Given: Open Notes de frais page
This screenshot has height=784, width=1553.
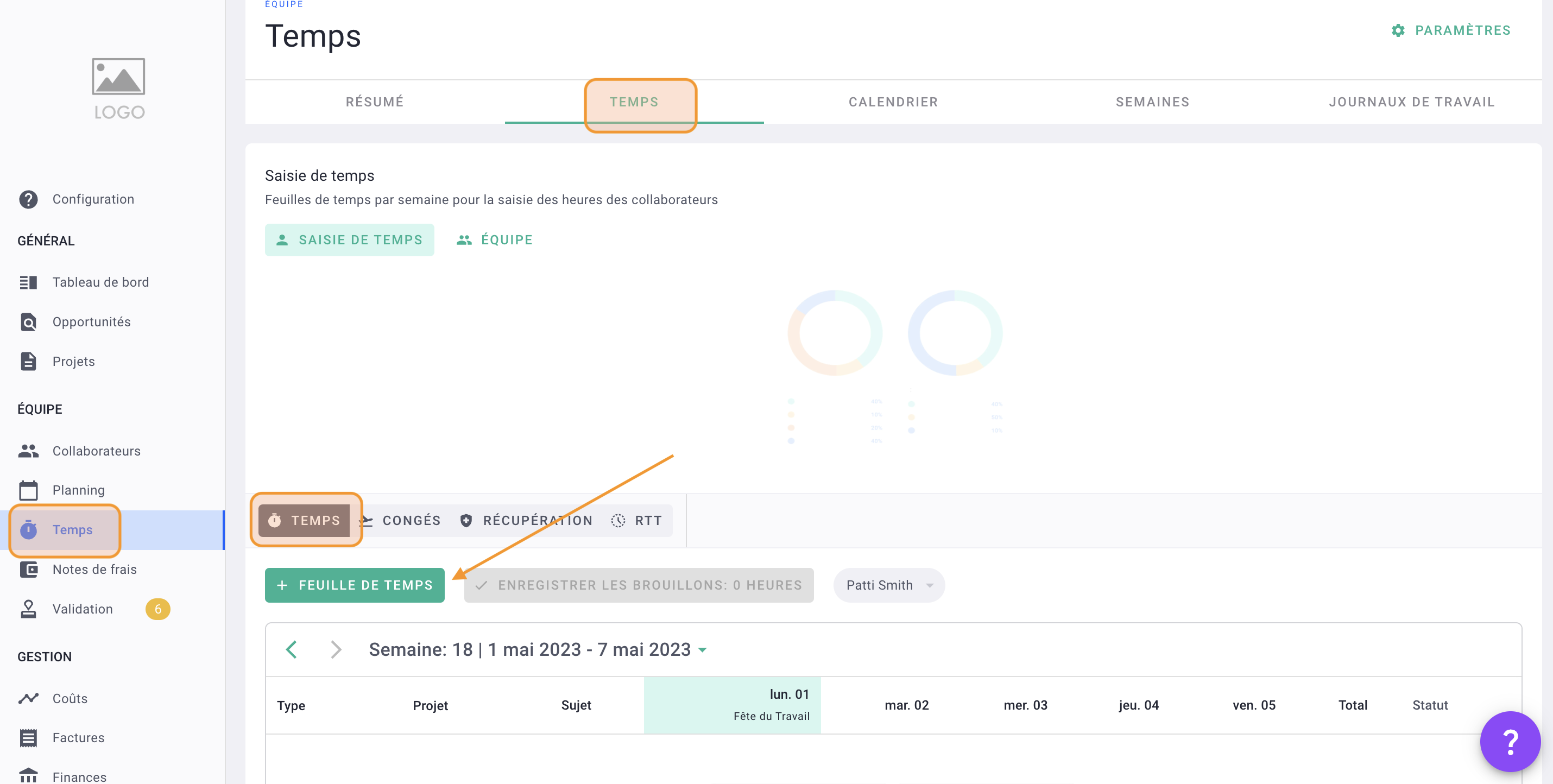Looking at the screenshot, I should tap(94, 570).
